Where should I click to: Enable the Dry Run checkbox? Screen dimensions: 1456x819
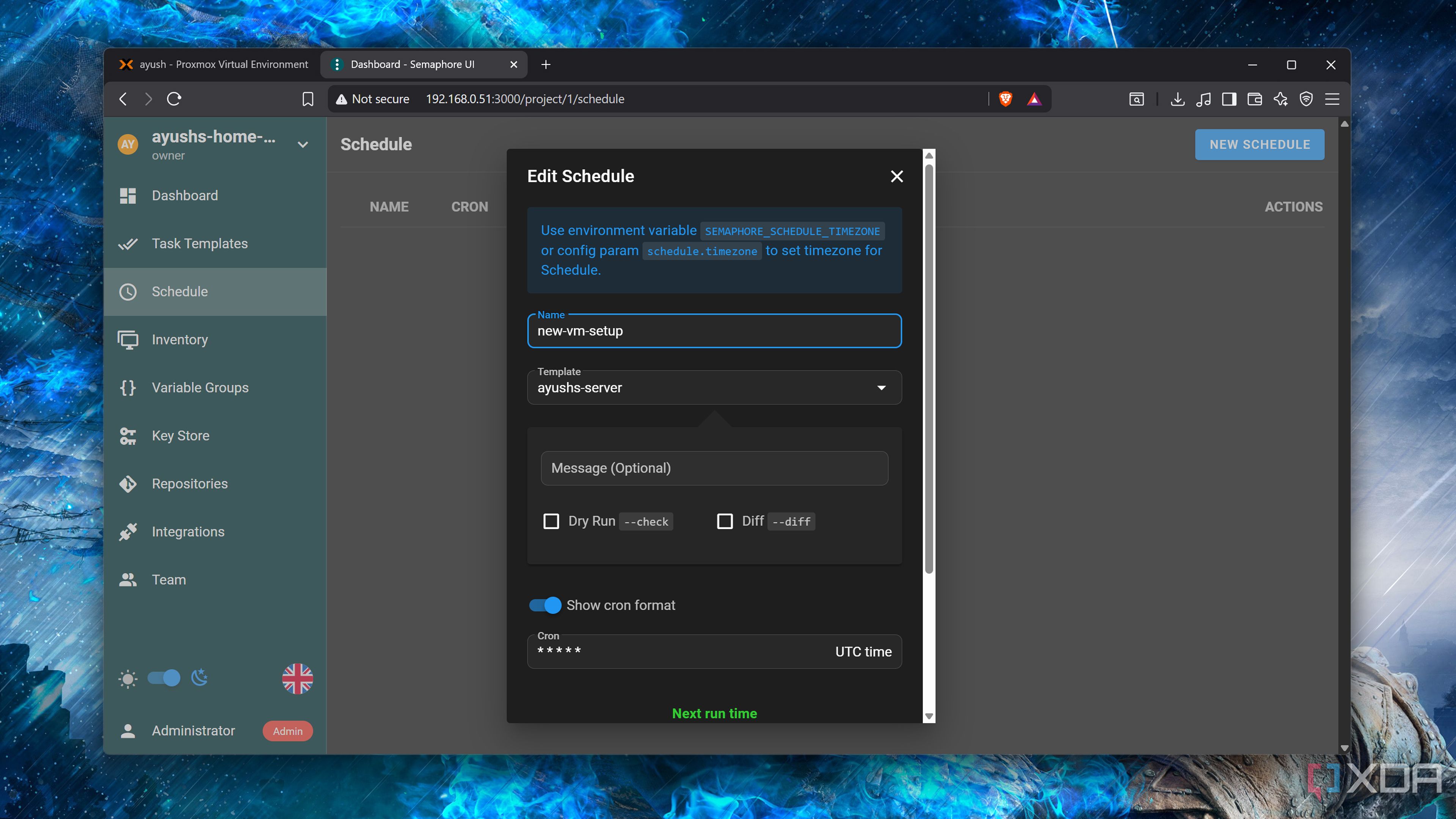pos(551,521)
